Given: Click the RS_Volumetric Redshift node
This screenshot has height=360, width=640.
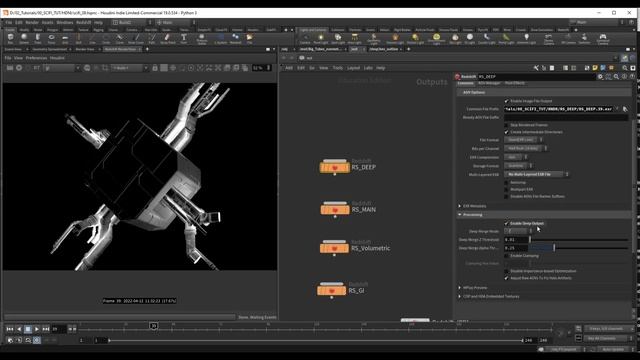Looking at the screenshot, I should (334, 248).
